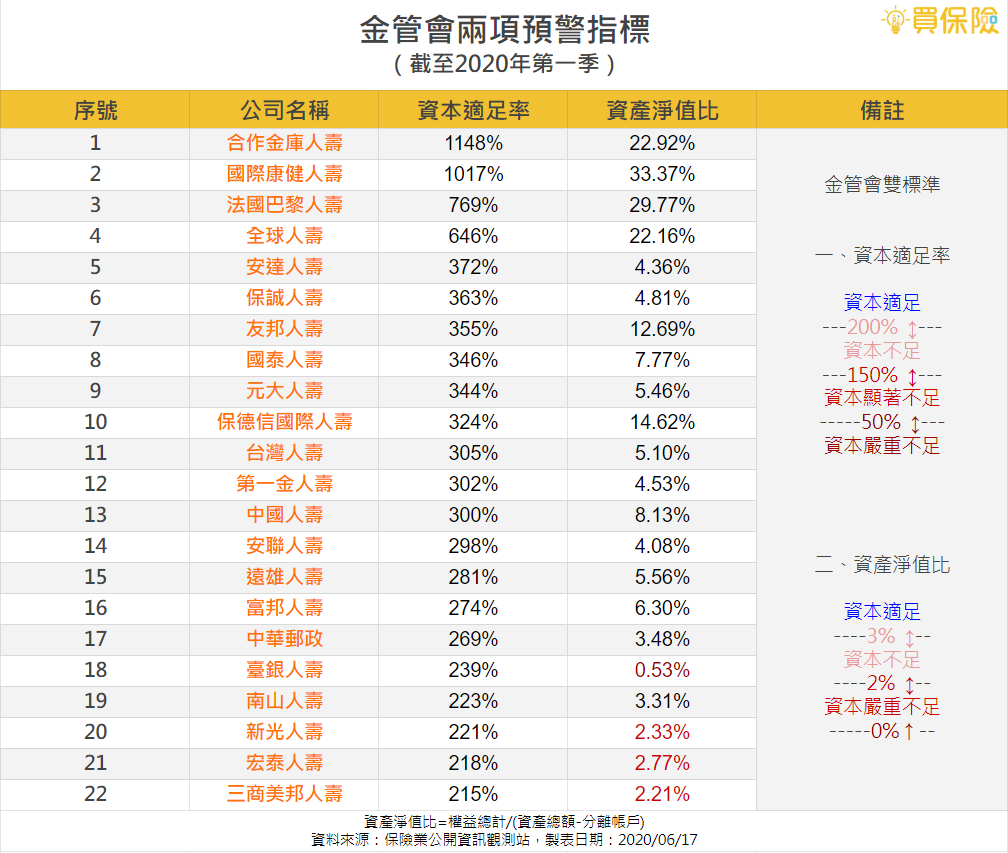Click the 資產淨值比 formula footnote
Screen dimensions: 1008x853
pos(505,822)
